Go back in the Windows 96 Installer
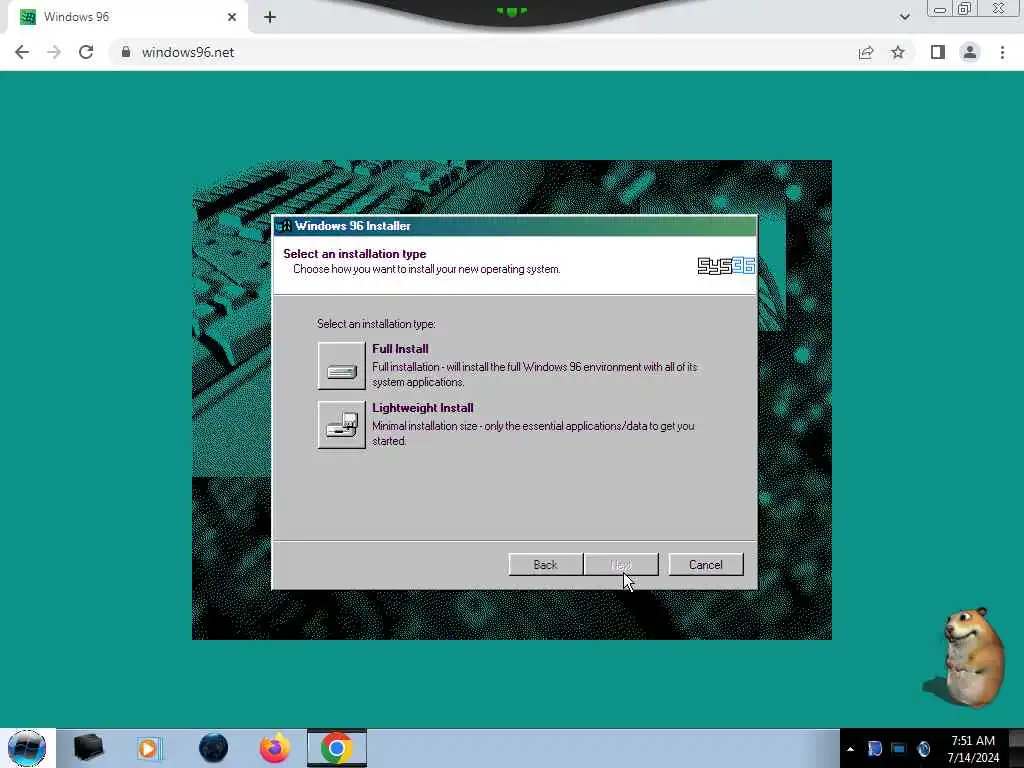 click(545, 564)
